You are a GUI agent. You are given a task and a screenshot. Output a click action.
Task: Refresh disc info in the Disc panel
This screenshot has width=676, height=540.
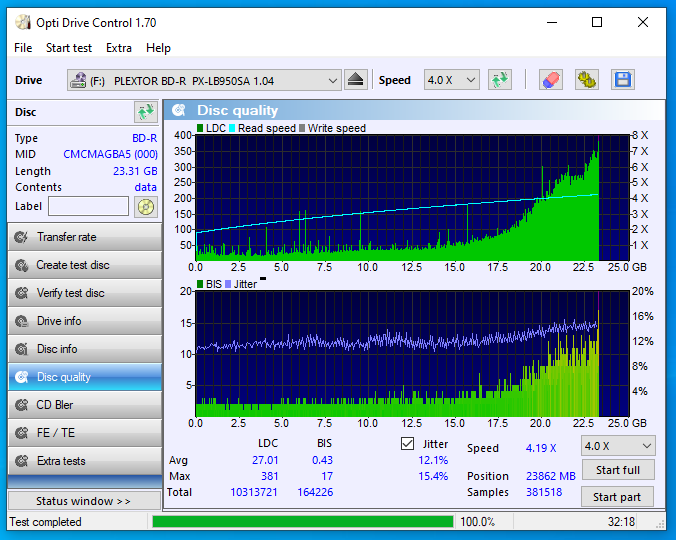pos(146,112)
